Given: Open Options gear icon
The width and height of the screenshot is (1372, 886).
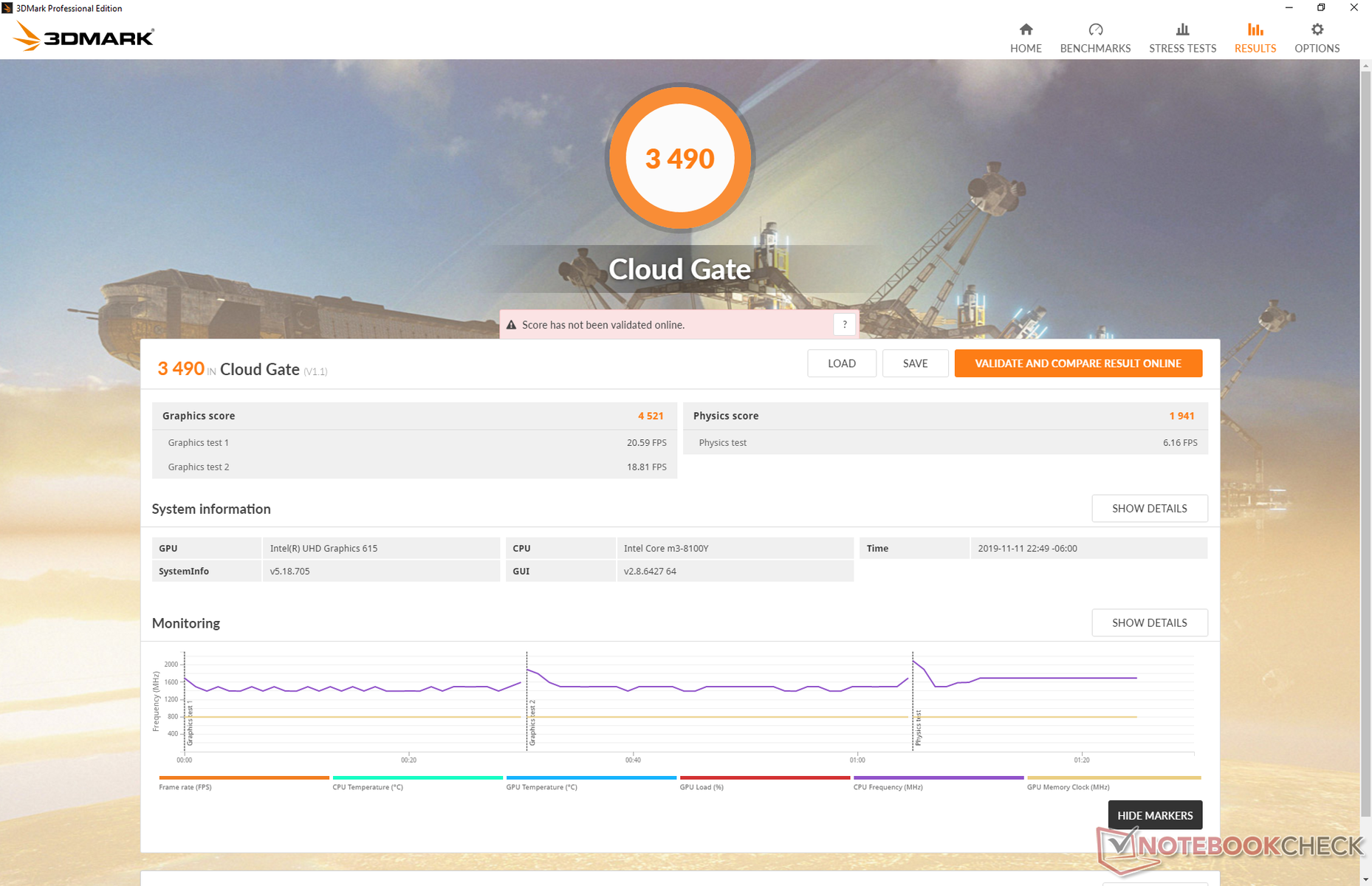Looking at the screenshot, I should coord(1317,30).
